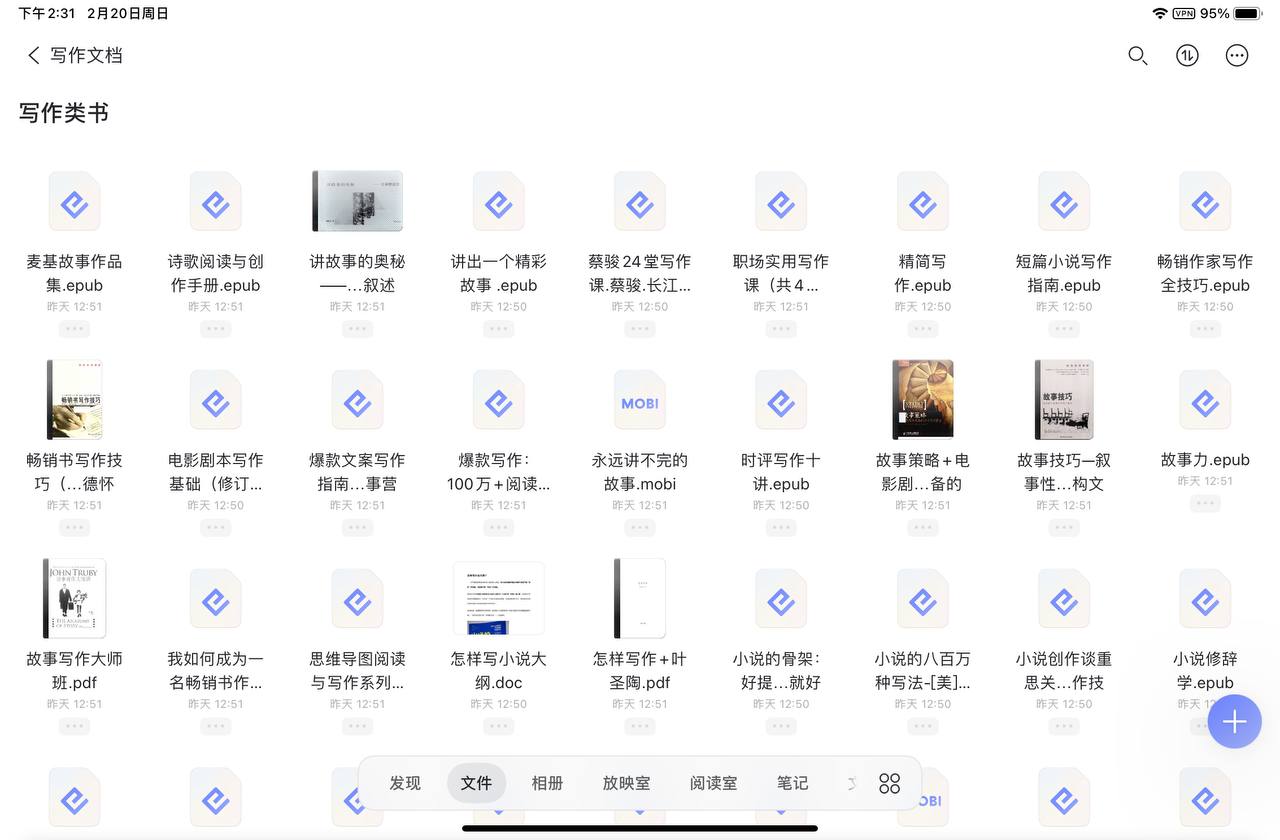The image size is (1280, 840).
Task: Open the sort order icon
Action: [x=1187, y=56]
